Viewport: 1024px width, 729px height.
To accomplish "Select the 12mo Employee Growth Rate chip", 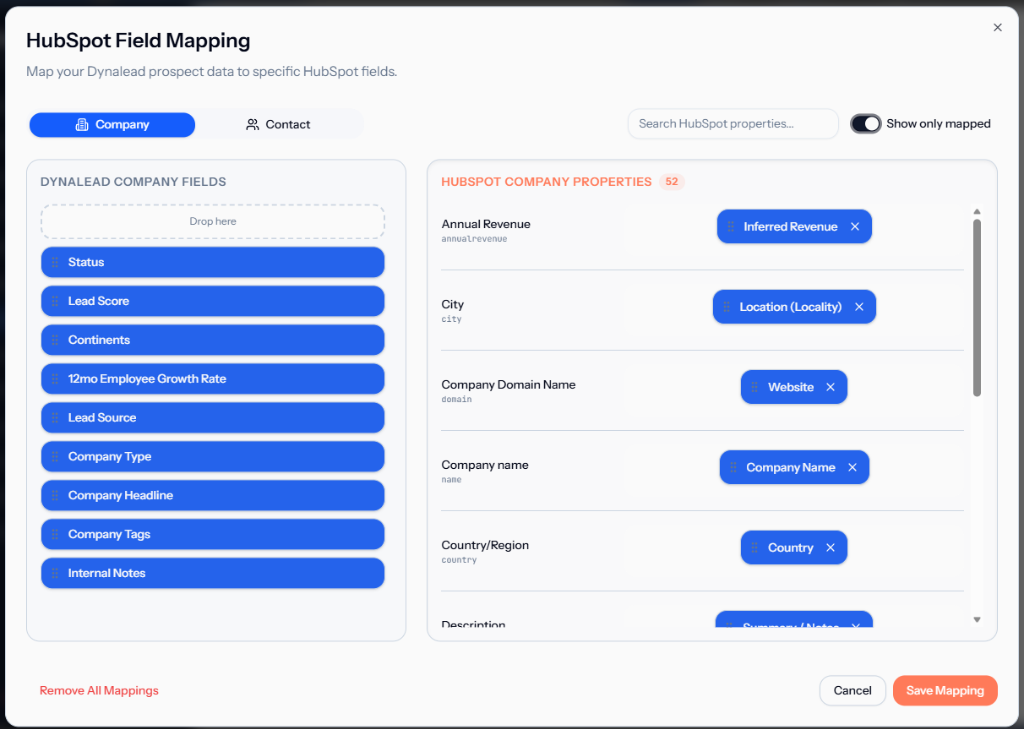I will (213, 379).
